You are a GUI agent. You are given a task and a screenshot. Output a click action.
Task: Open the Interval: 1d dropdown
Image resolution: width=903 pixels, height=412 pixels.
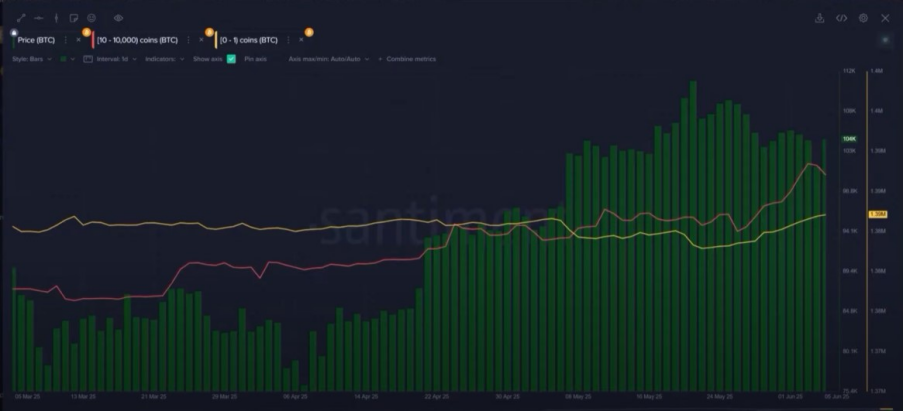coord(110,59)
